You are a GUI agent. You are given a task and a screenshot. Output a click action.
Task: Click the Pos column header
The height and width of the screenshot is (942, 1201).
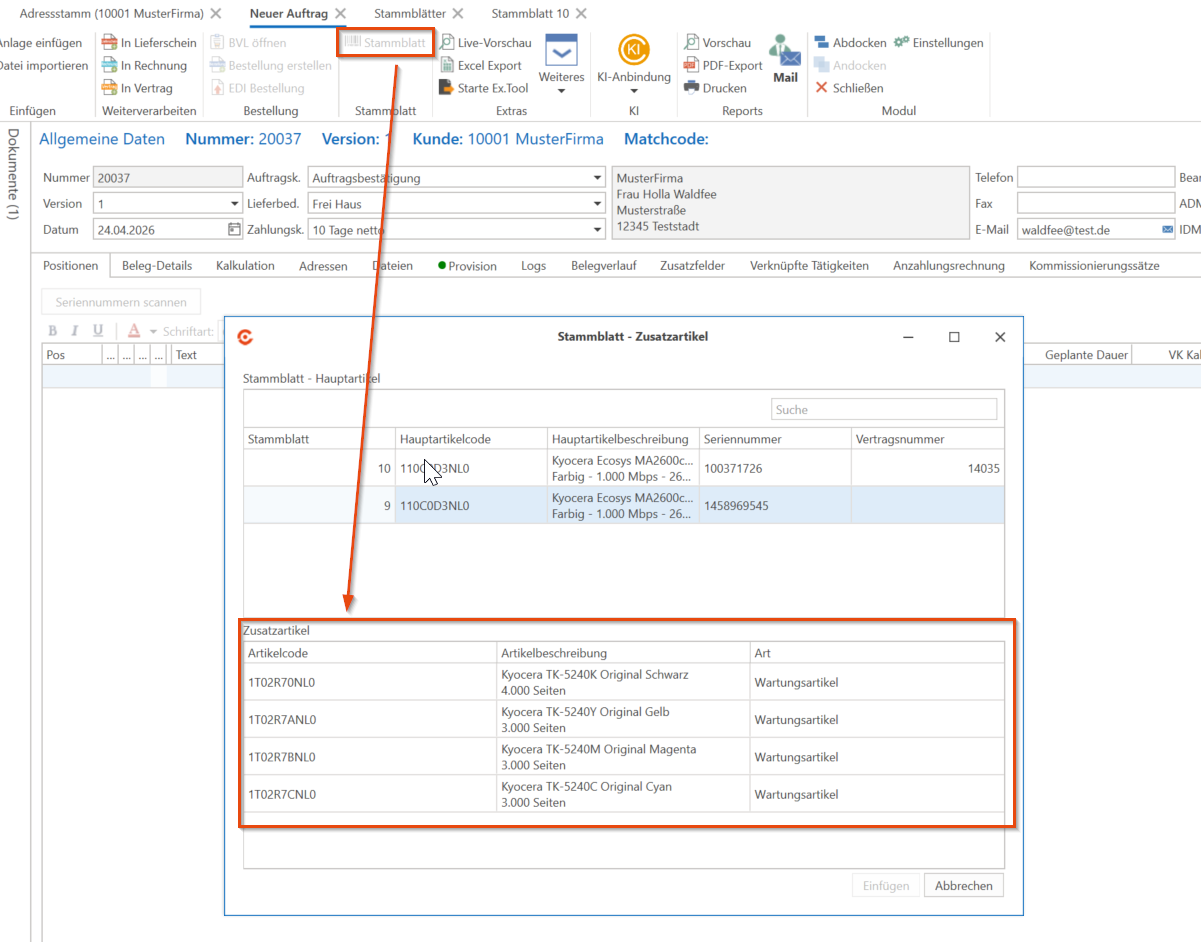pyautogui.click(x=72, y=355)
